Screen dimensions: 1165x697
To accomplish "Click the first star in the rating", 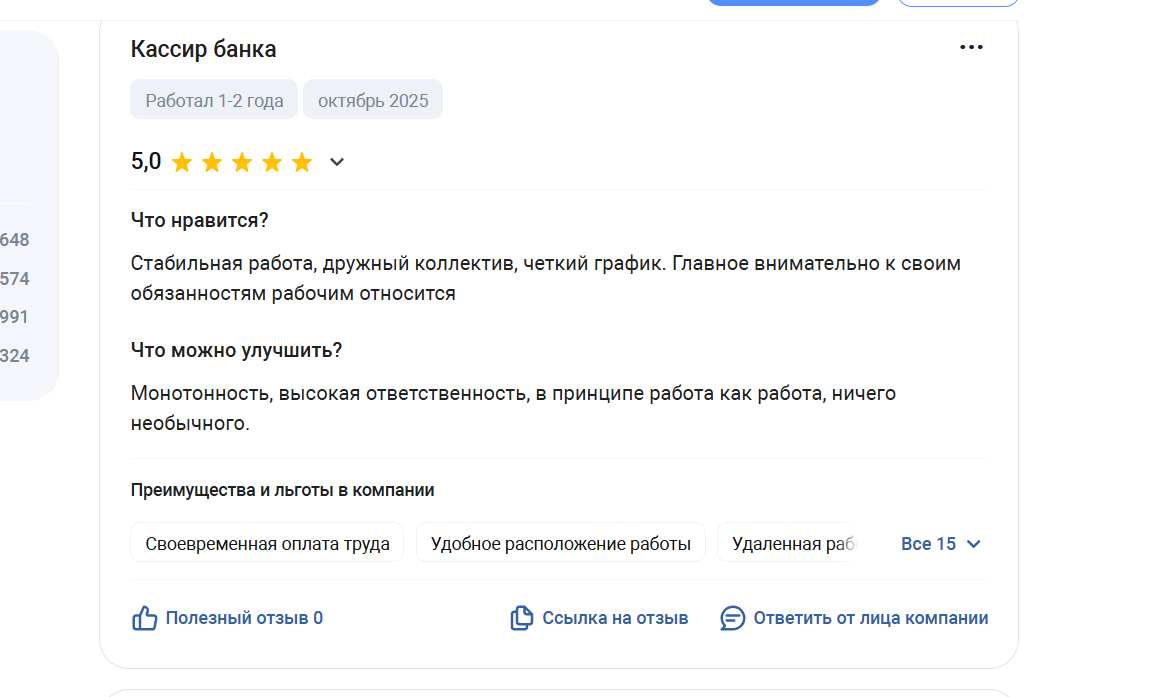I will [x=182, y=162].
